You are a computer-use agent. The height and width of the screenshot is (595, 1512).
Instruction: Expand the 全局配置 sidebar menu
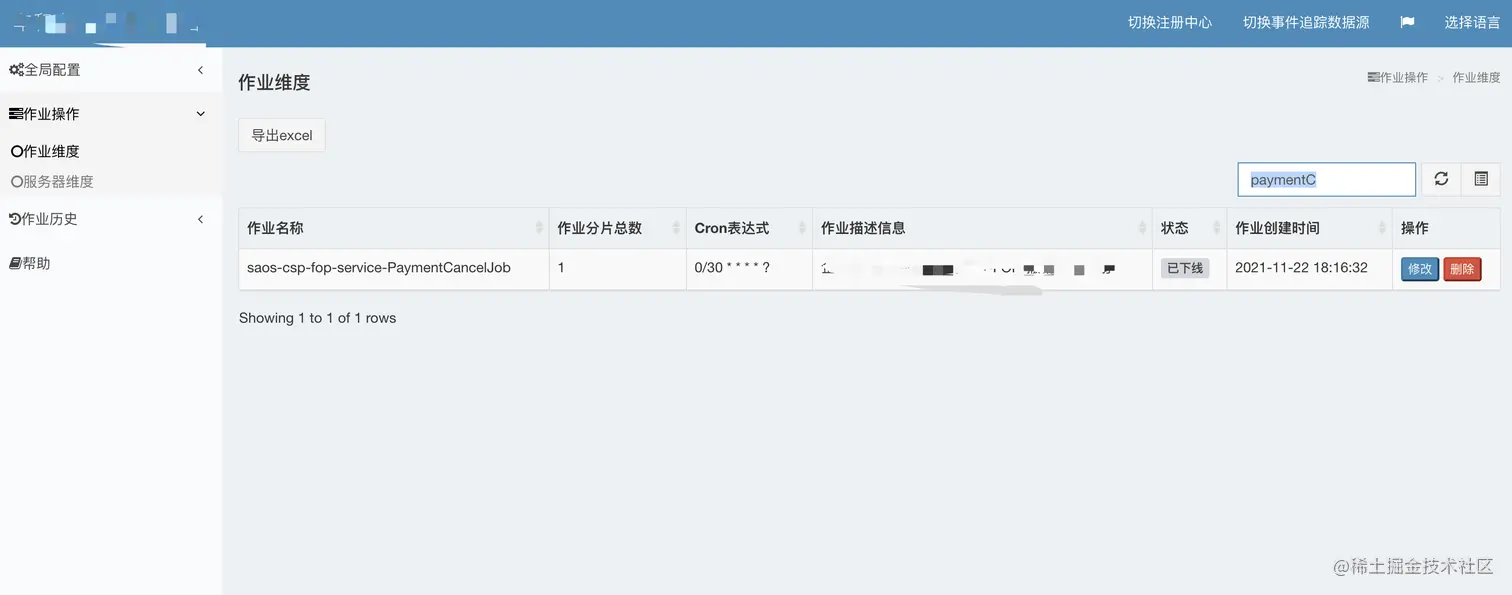click(x=111, y=70)
